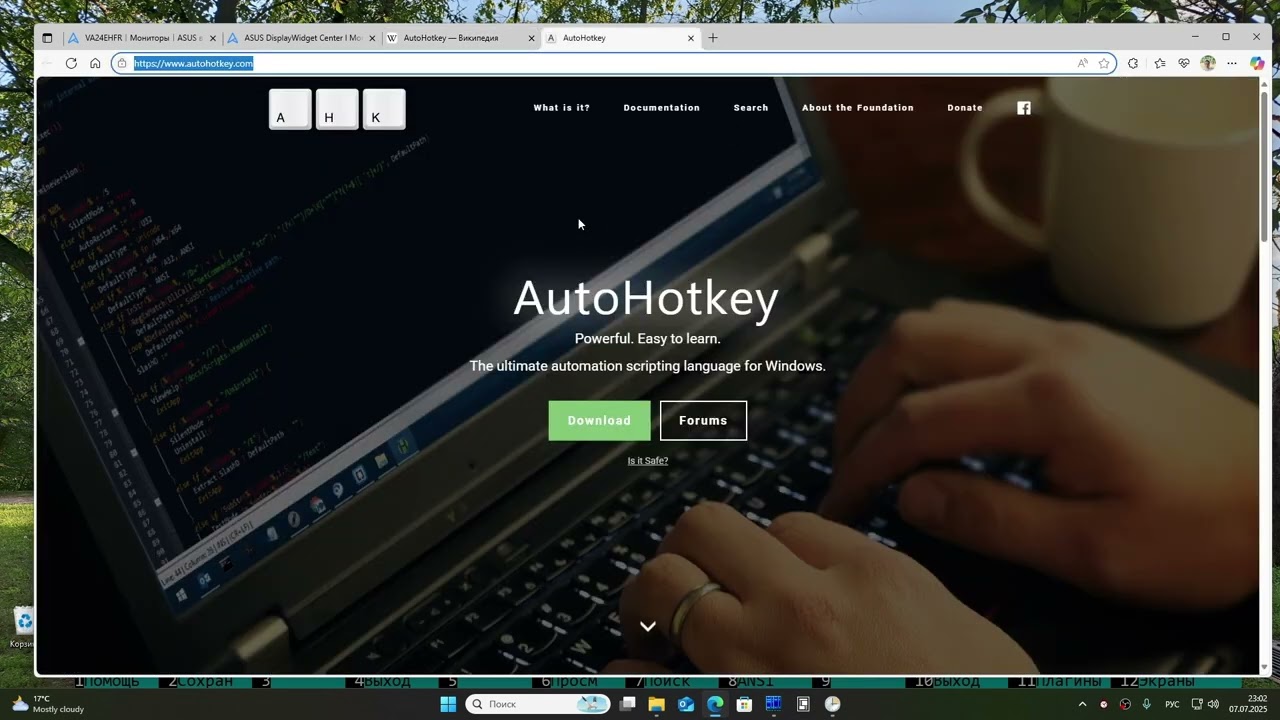Click the taskbar Поиск search box
Image resolution: width=1280 pixels, height=720 pixels.
coord(538,704)
